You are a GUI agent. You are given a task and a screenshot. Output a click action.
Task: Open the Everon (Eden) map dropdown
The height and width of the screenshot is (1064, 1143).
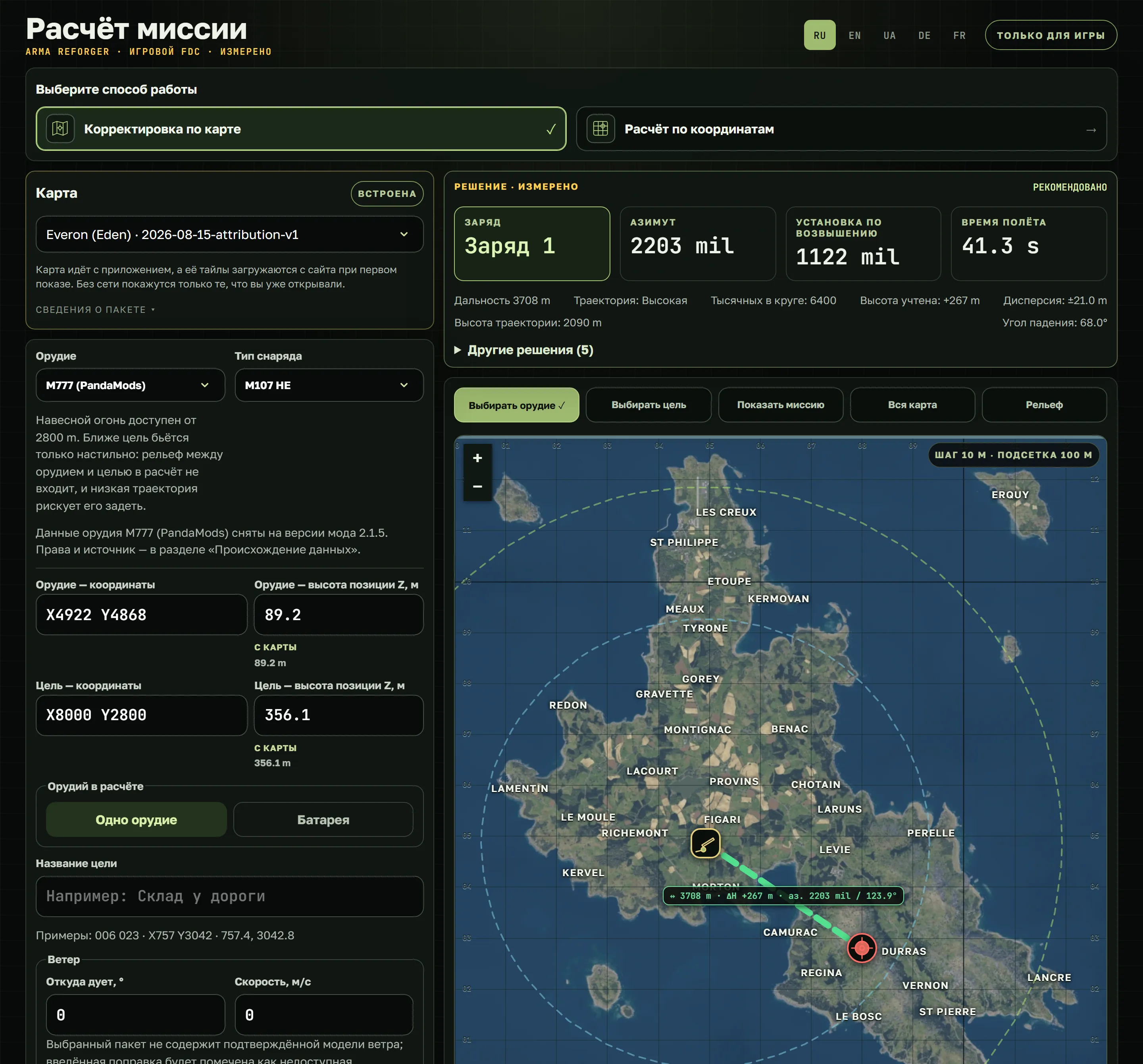pos(229,234)
